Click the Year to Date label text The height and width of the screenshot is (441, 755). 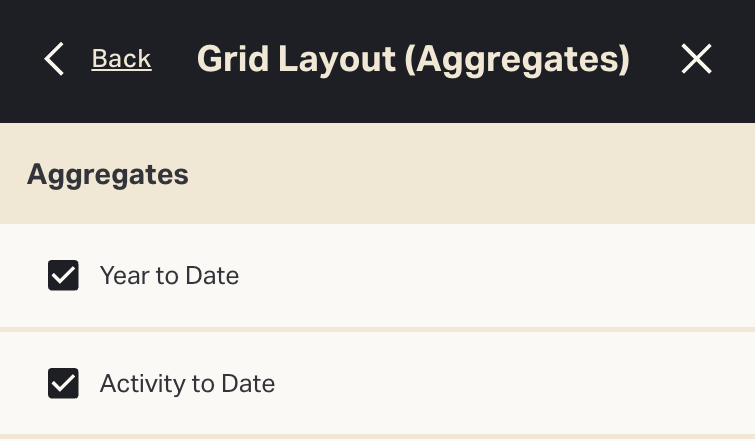[169, 275]
